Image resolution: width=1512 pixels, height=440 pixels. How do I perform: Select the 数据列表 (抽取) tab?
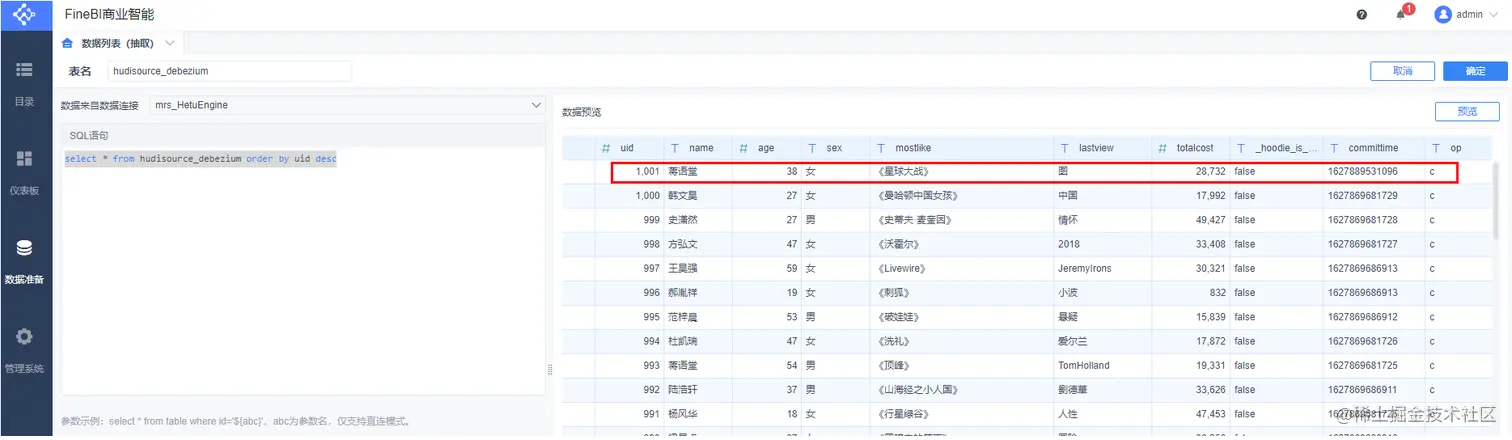click(x=117, y=43)
